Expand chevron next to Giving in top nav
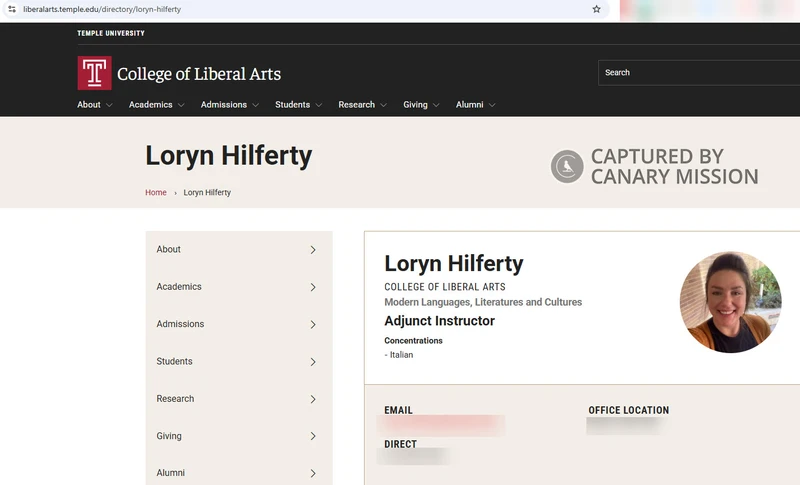Screen dimensions: 800x485 tap(436, 105)
